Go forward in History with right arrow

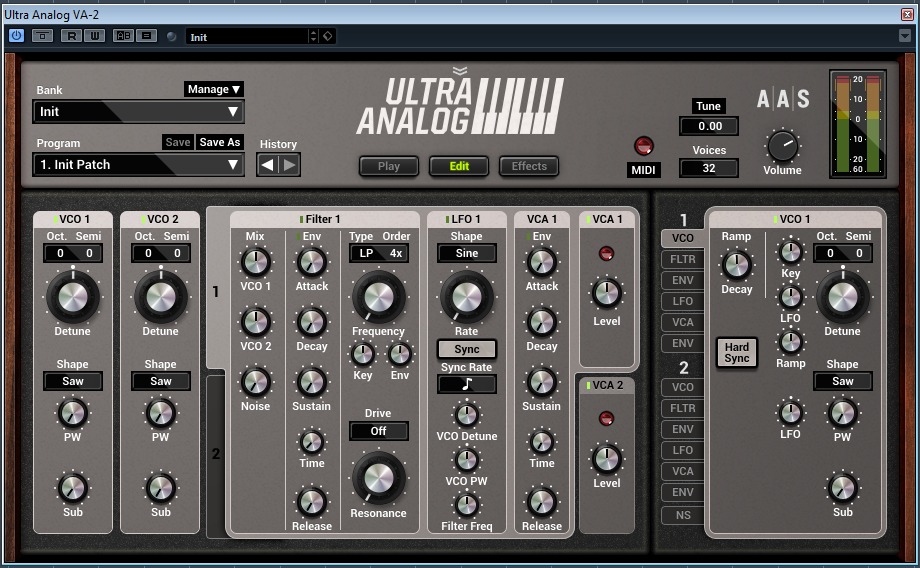click(289, 165)
